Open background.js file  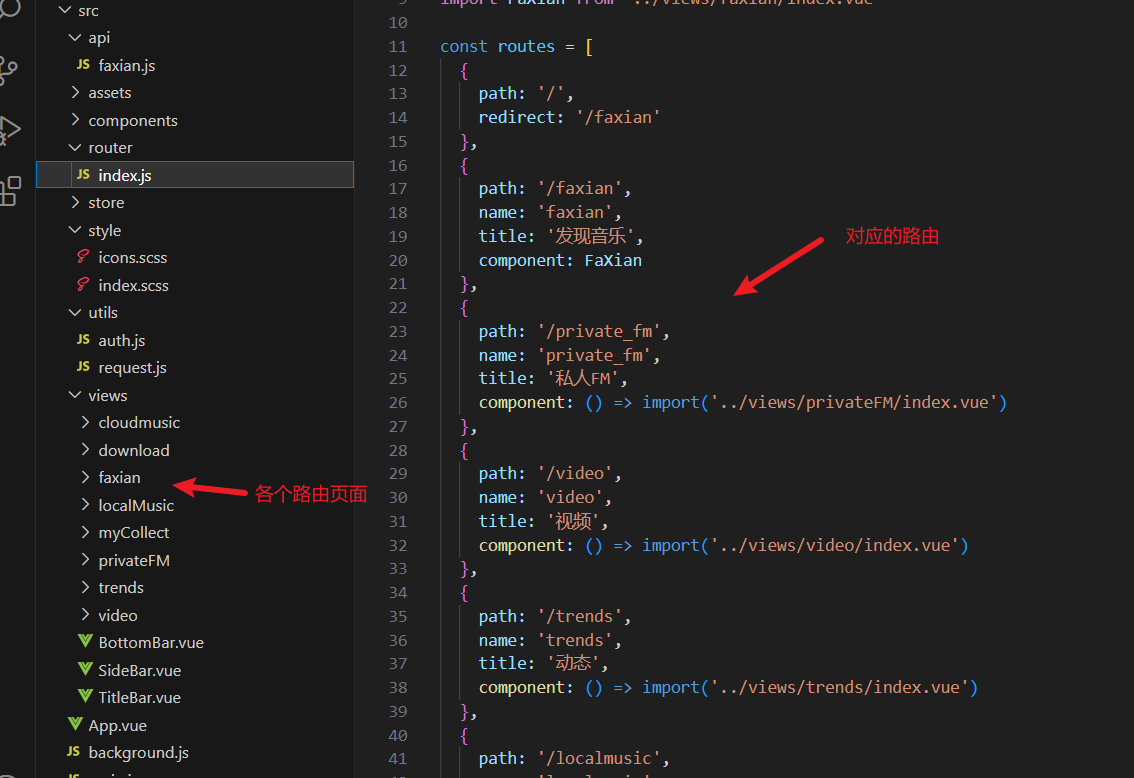coord(138,753)
